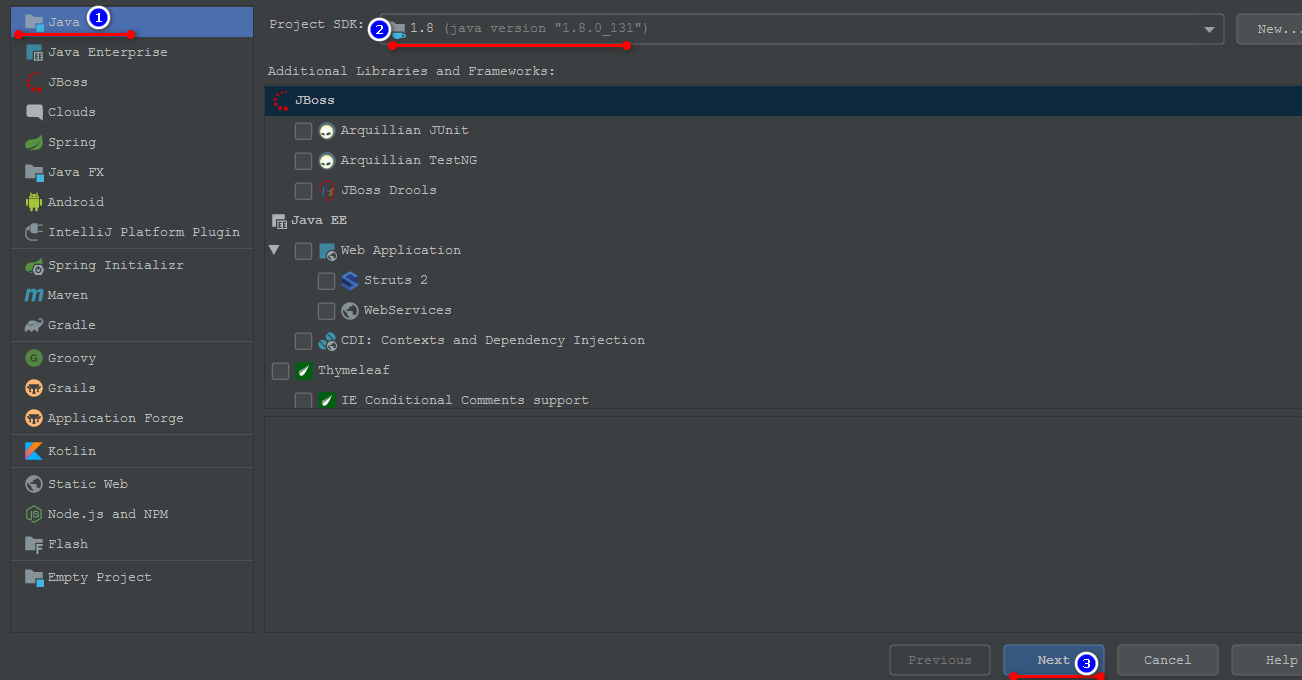Click the New... SDK button

(1270, 29)
